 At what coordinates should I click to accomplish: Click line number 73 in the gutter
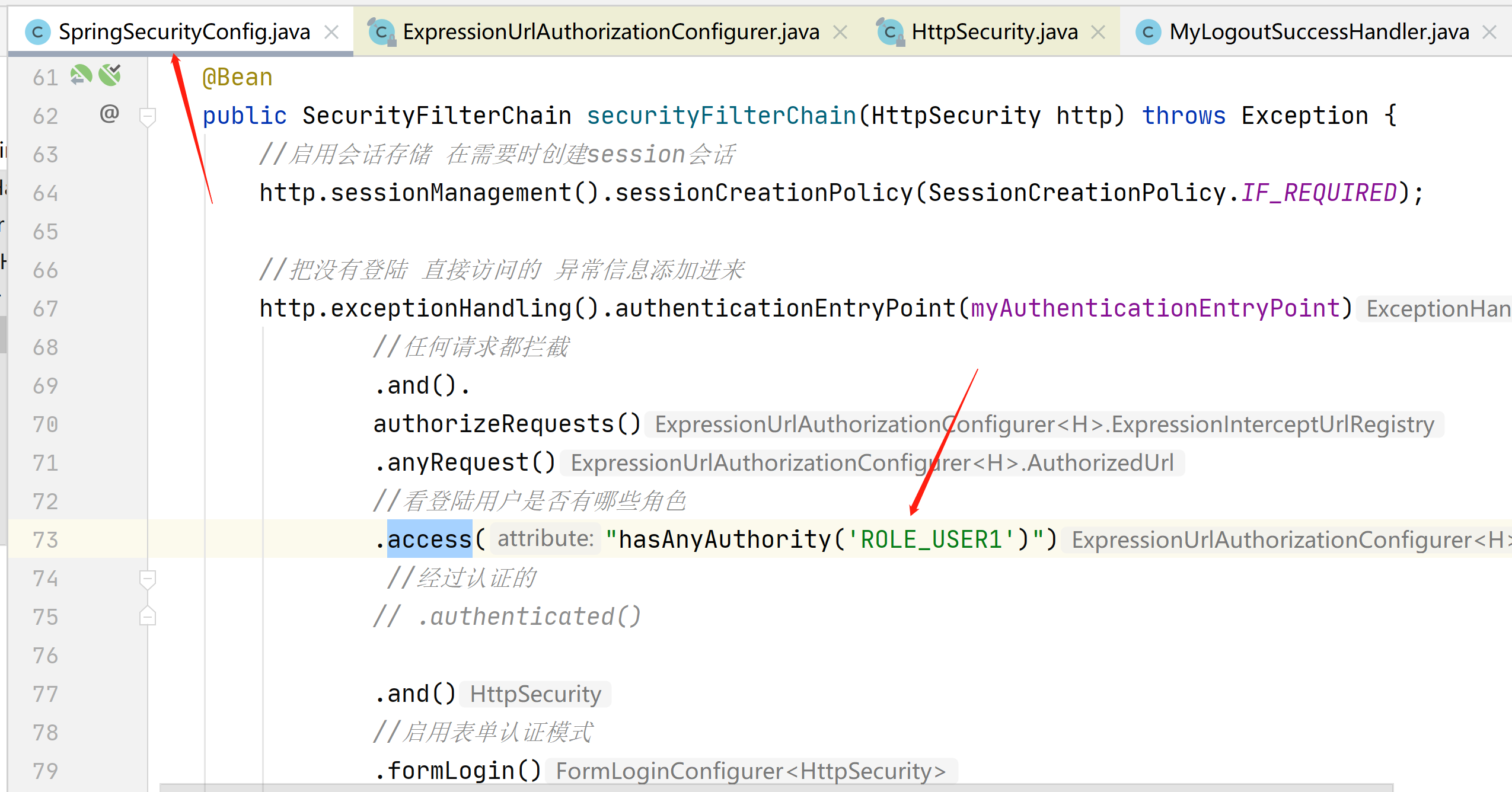46,539
